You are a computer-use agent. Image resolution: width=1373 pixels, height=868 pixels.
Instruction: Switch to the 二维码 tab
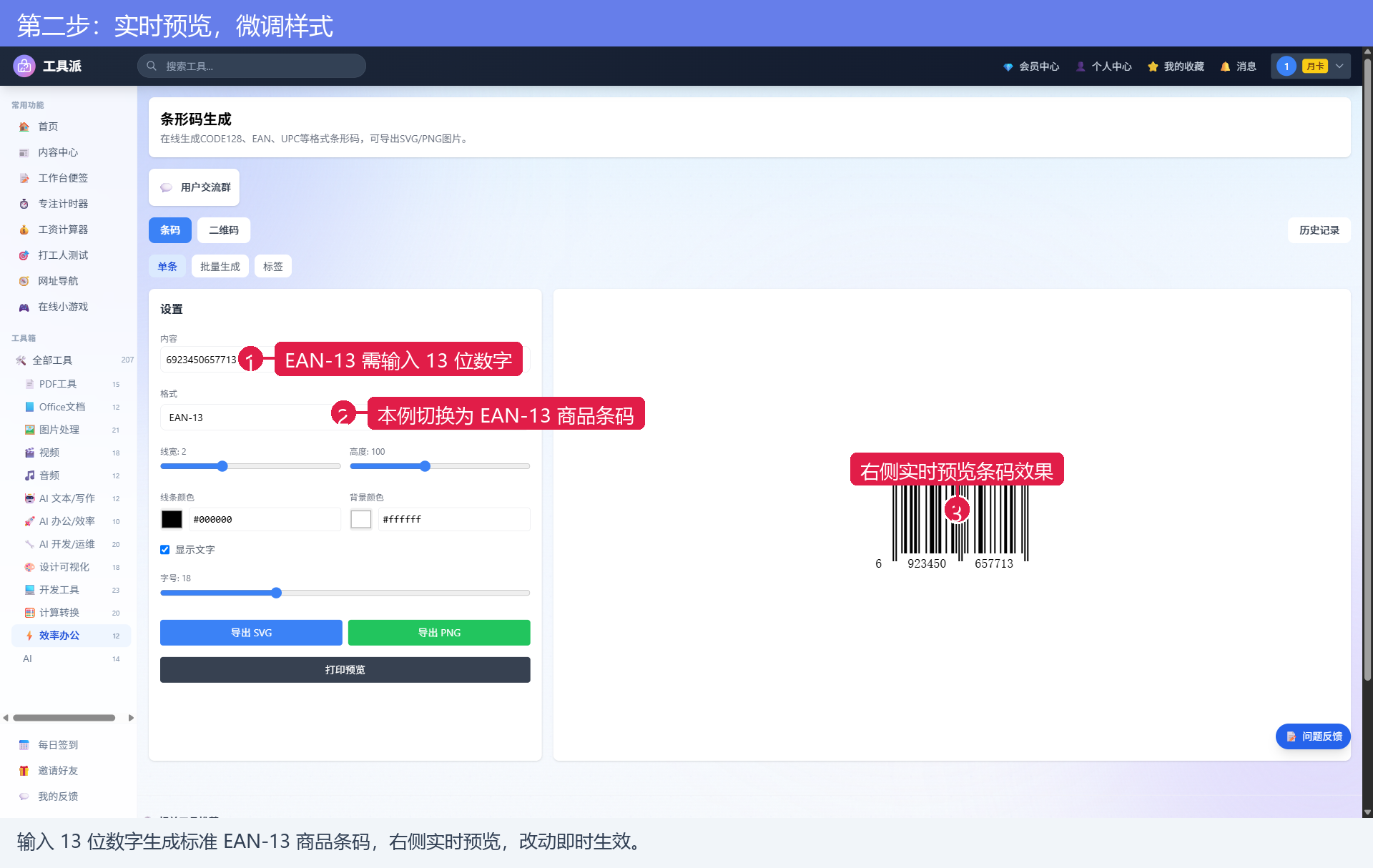224,230
